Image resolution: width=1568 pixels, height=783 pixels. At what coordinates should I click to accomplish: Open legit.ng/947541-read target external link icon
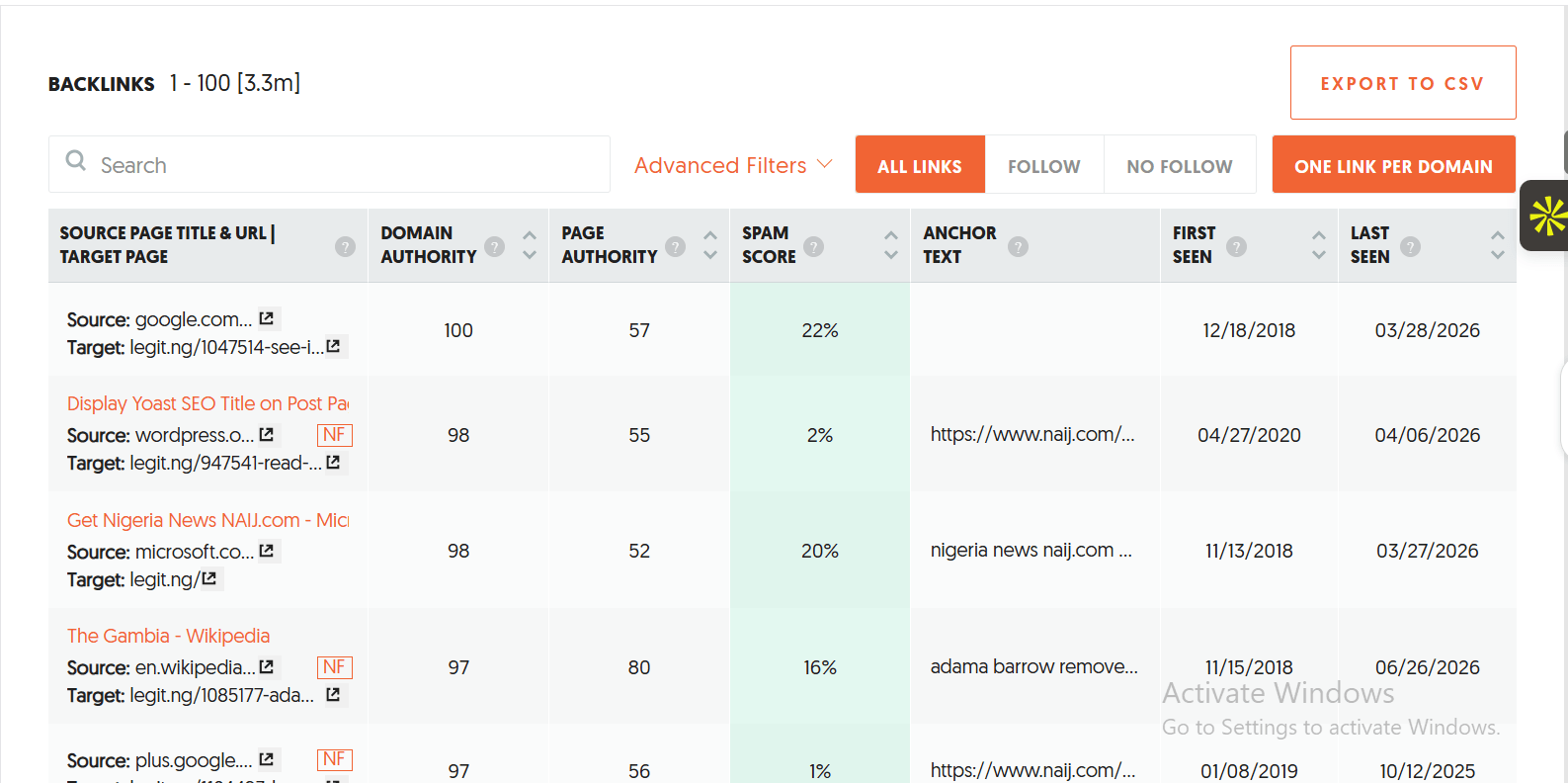pyautogui.click(x=333, y=462)
